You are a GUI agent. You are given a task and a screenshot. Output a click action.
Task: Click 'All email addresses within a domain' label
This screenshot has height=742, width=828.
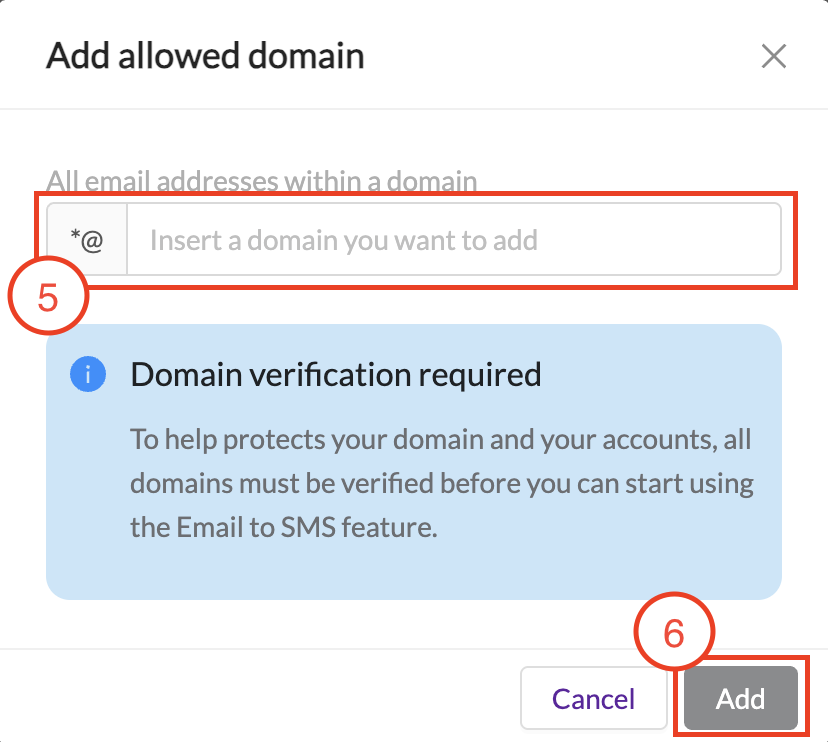coord(262,181)
